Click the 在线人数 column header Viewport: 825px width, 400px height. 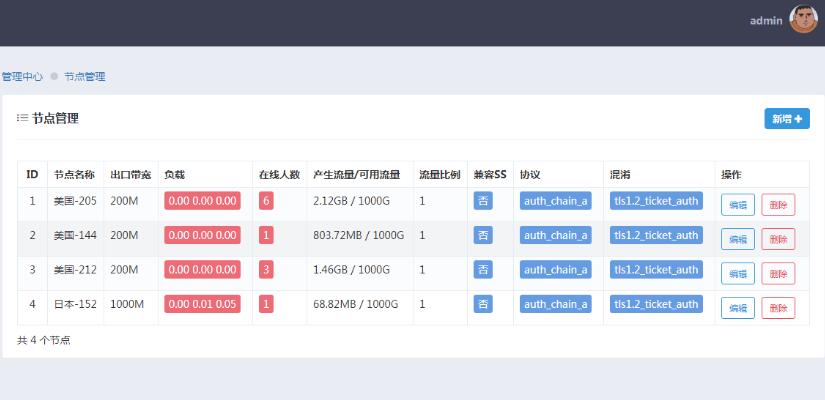click(x=279, y=175)
